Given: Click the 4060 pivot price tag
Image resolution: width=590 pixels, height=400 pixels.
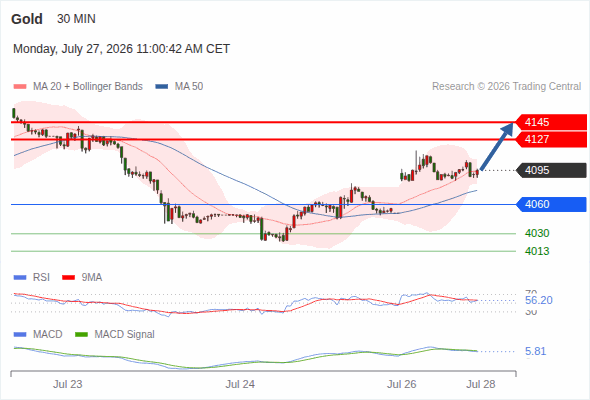Looking at the screenshot, I should click(551, 204).
